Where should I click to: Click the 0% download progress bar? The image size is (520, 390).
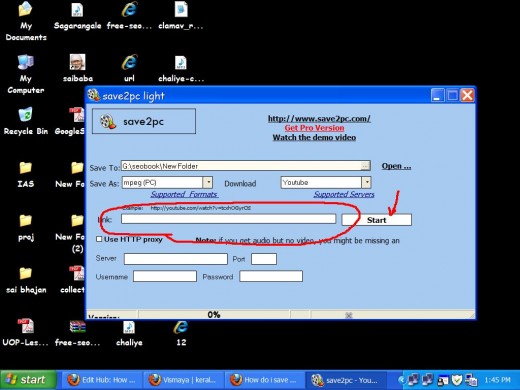pyautogui.click(x=214, y=315)
